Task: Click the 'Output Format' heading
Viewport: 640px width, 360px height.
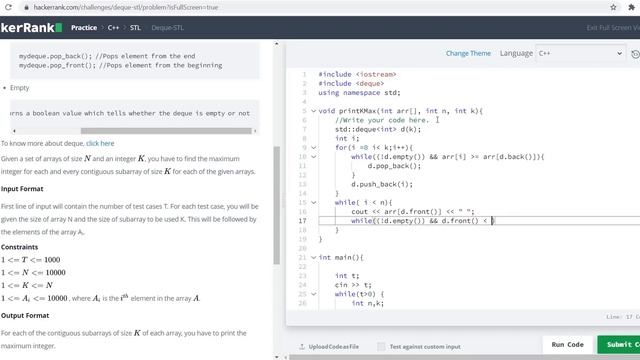Action: [x=25, y=316]
